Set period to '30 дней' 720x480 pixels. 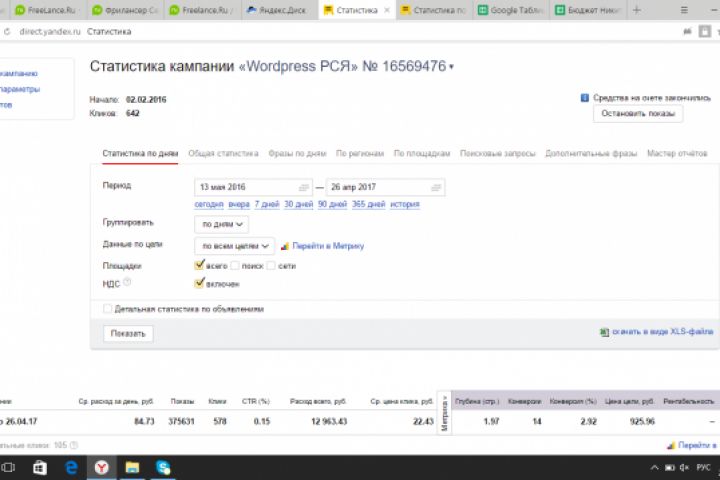point(298,204)
